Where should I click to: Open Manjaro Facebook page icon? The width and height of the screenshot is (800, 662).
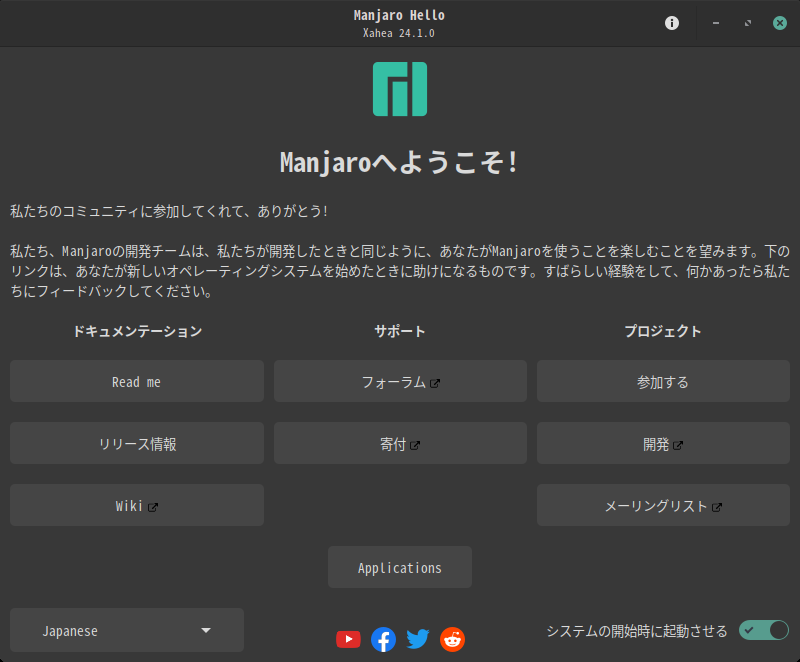point(383,639)
